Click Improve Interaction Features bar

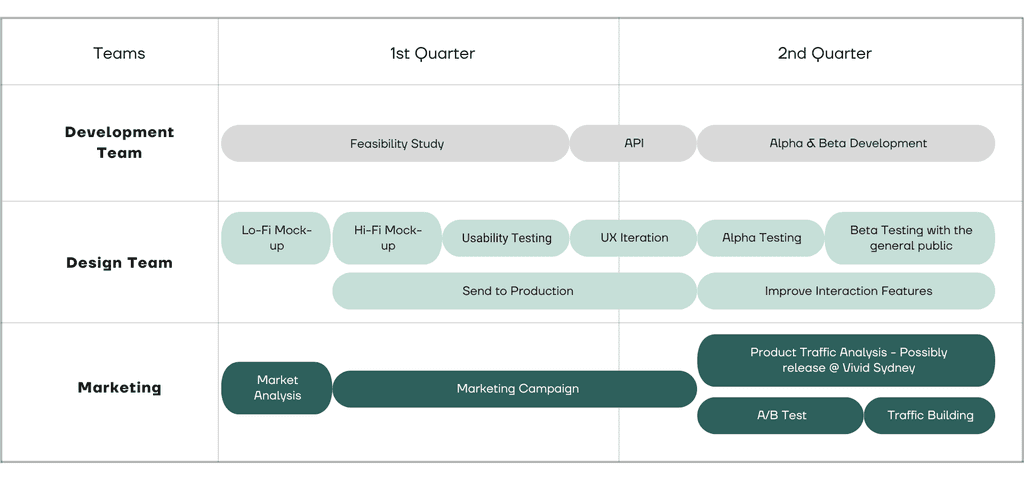846,291
